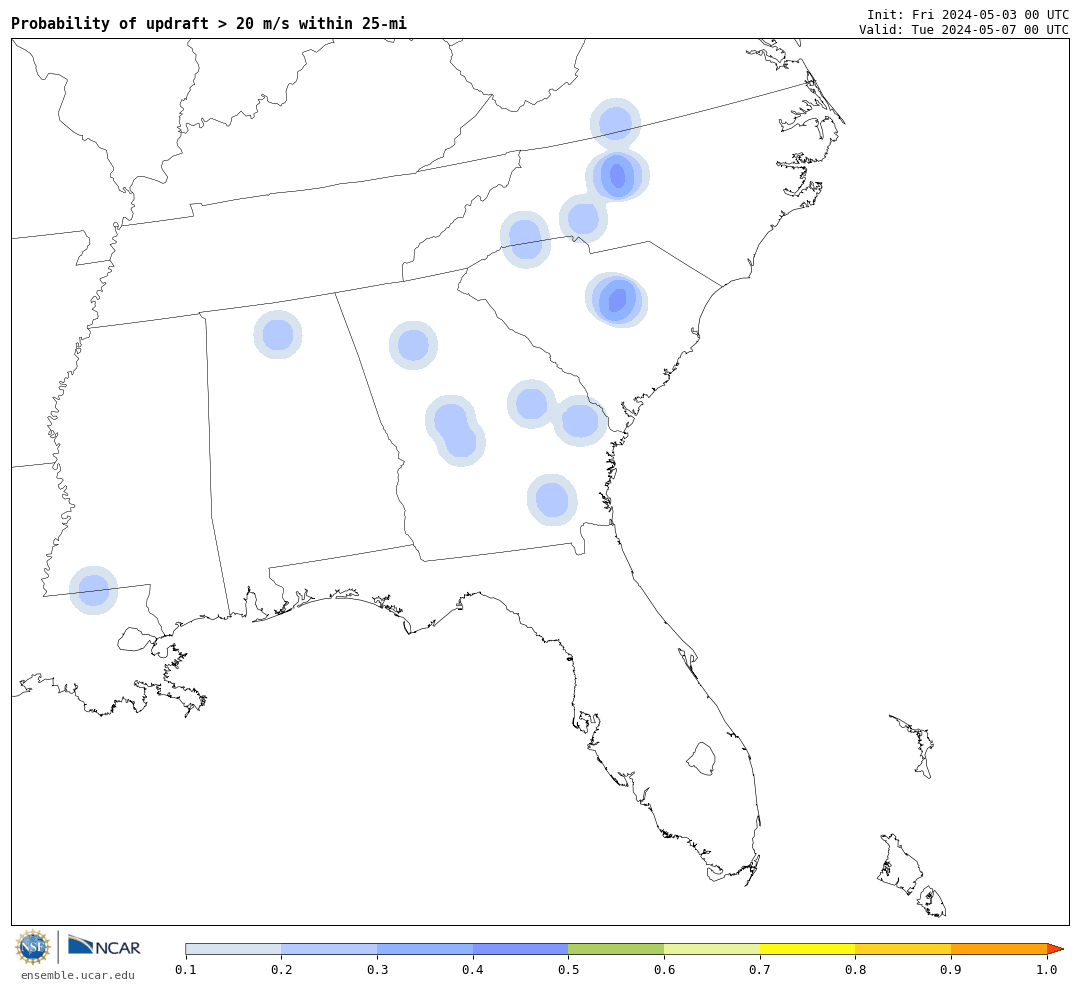Click the 0.8–0.9 gold colorbar segment
Image resolution: width=1080 pixels, height=988 pixels.
point(904,949)
